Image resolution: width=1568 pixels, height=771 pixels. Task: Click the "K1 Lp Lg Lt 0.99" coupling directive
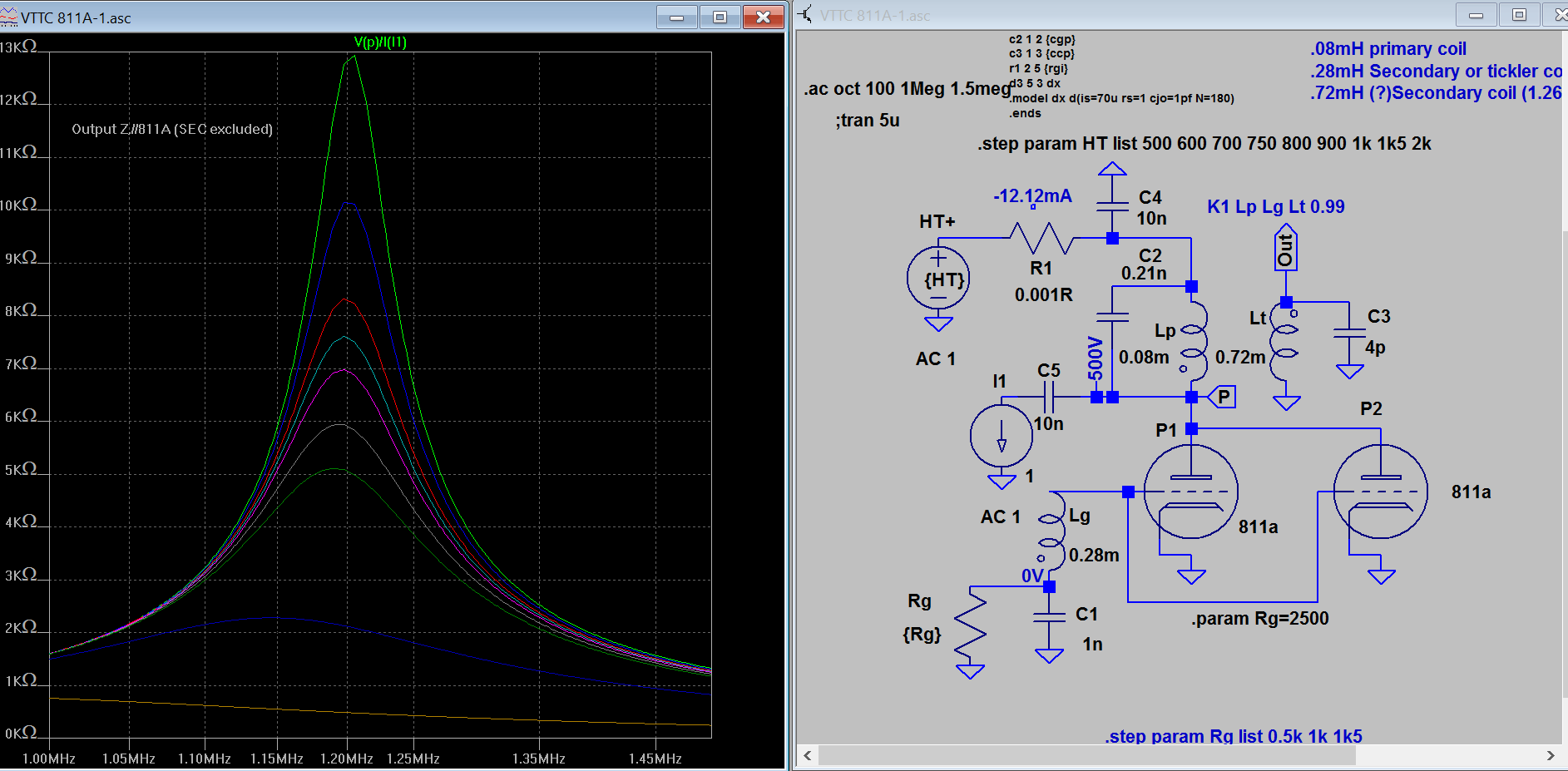pos(1276,206)
